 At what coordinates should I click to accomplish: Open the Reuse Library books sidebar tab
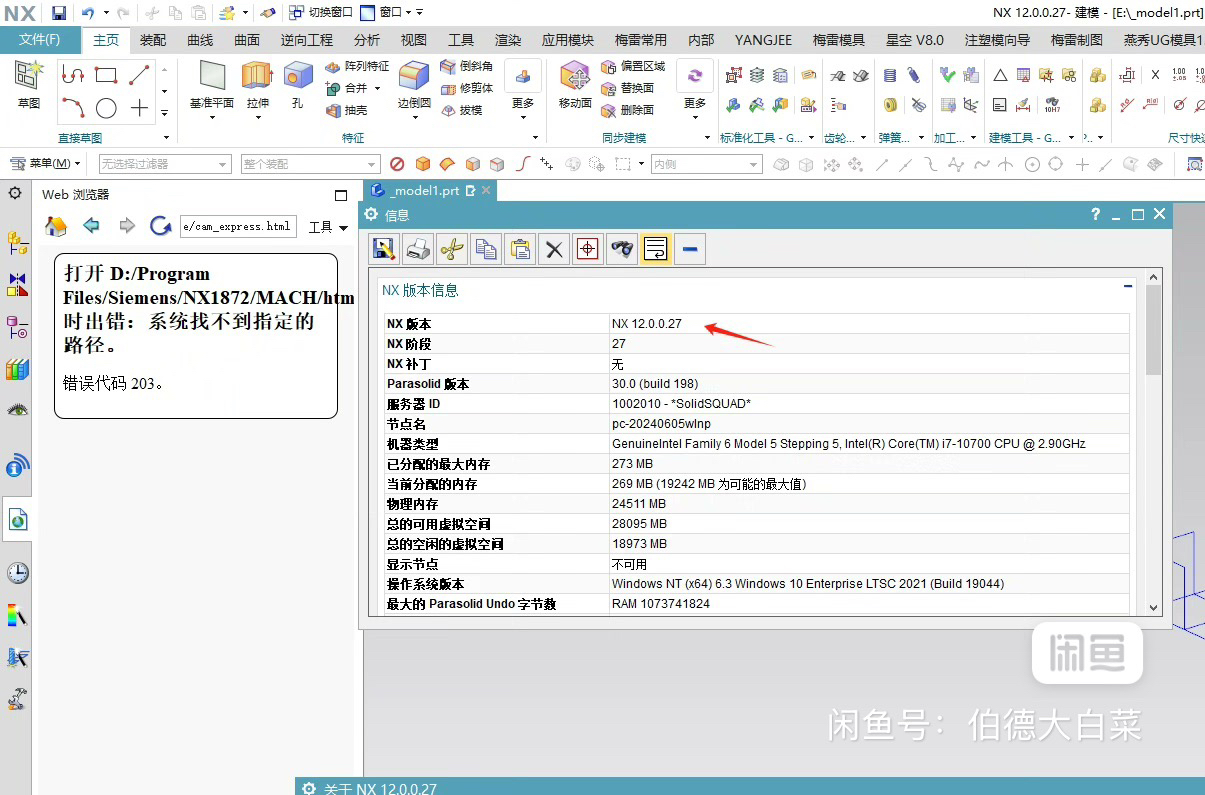coord(17,369)
